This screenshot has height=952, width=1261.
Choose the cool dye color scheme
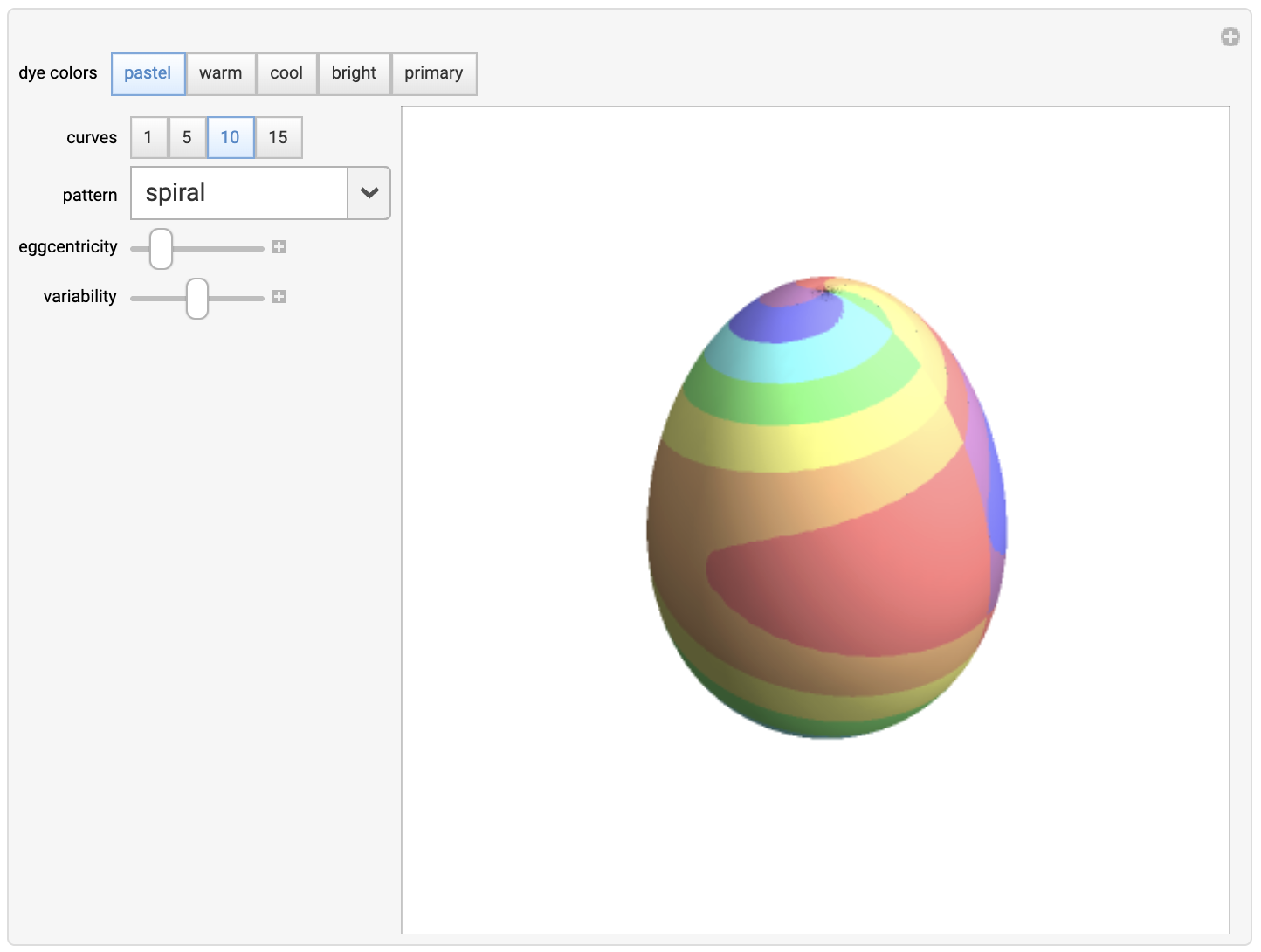(x=286, y=73)
